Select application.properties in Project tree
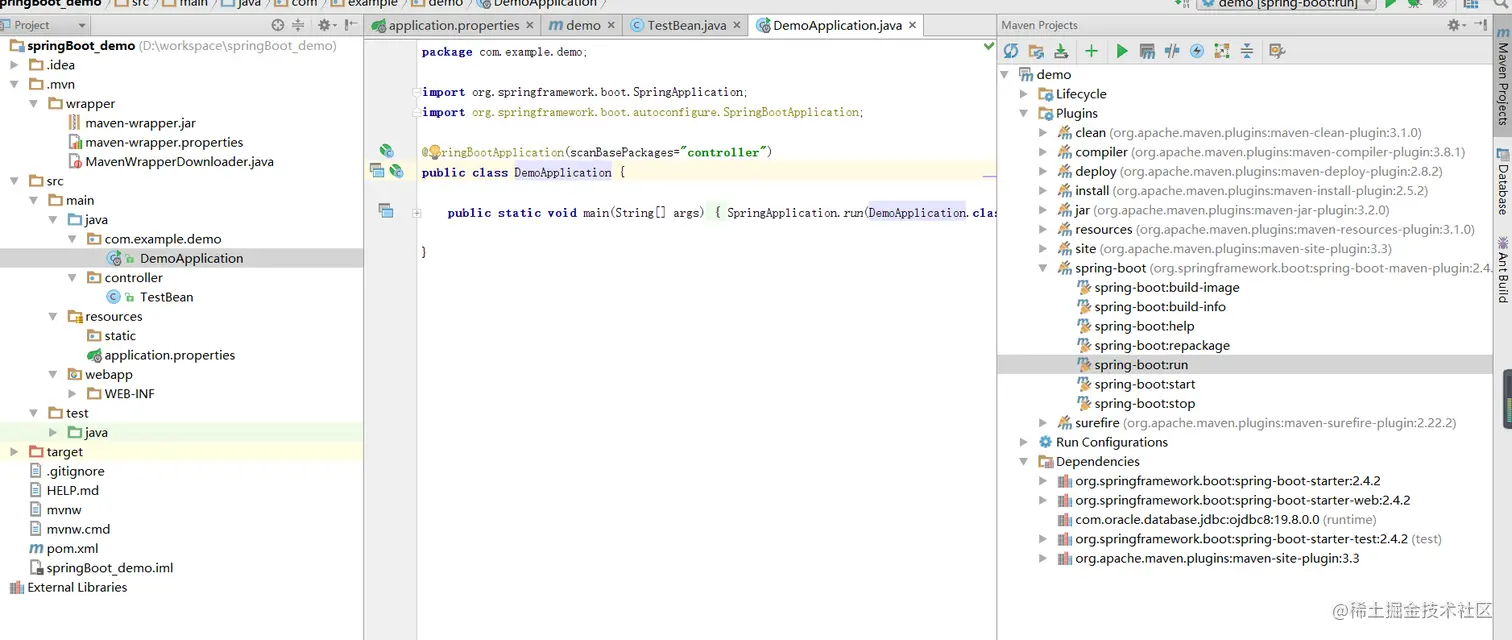 pyautogui.click(x=170, y=355)
